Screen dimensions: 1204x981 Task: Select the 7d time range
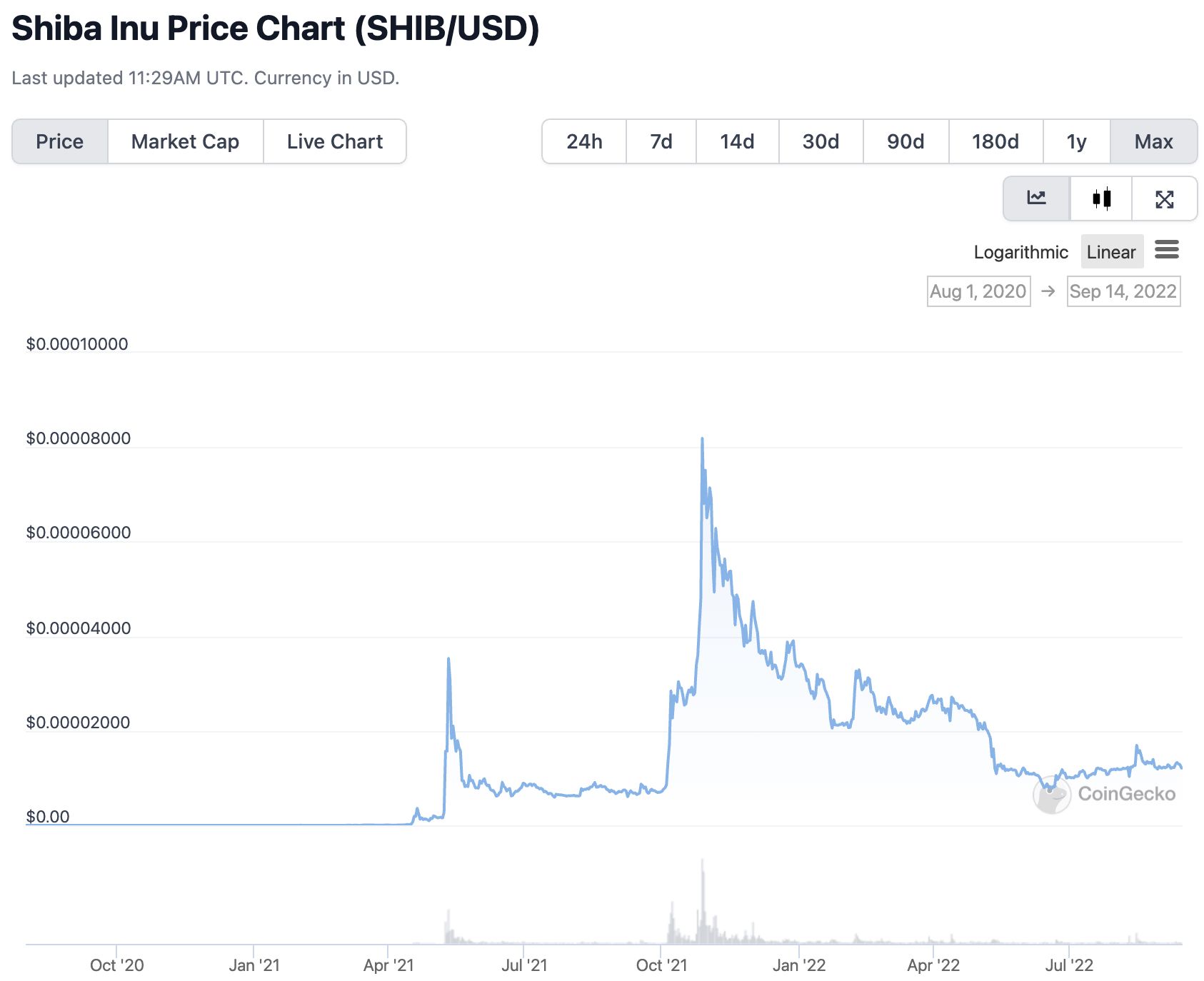[x=661, y=141]
